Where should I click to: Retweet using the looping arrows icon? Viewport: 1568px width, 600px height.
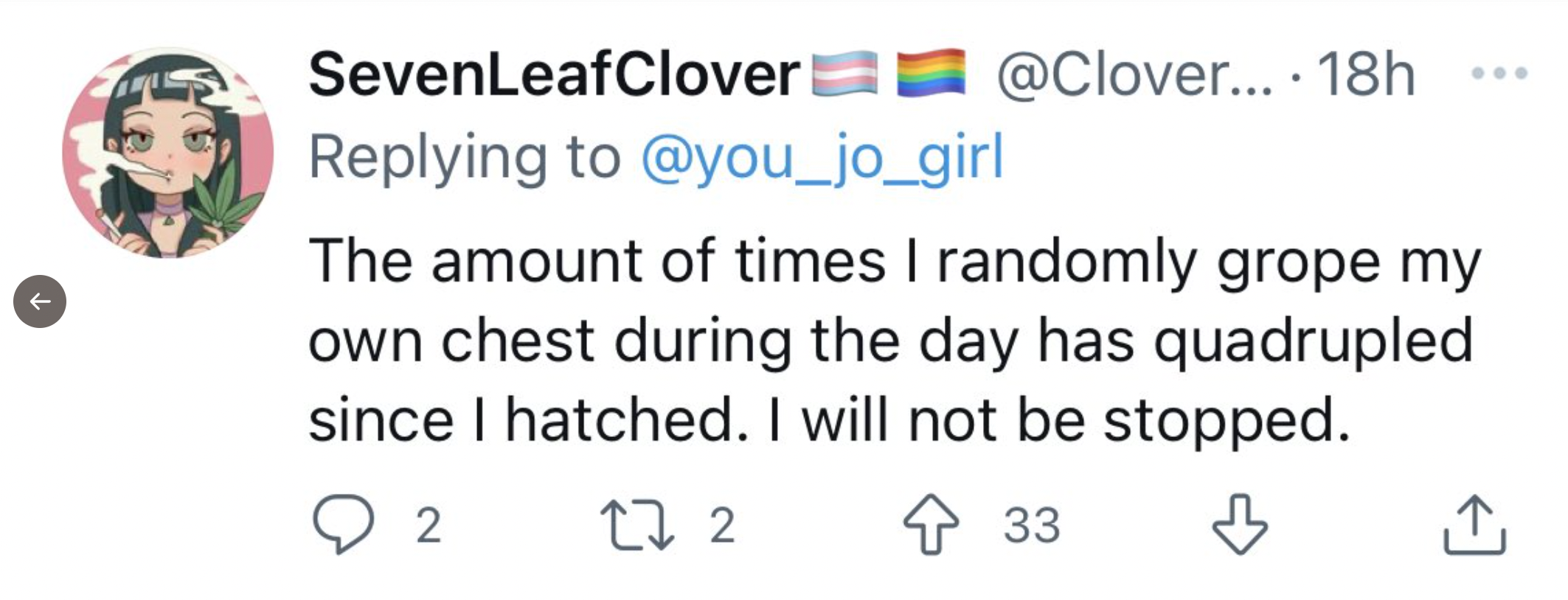coord(636,525)
